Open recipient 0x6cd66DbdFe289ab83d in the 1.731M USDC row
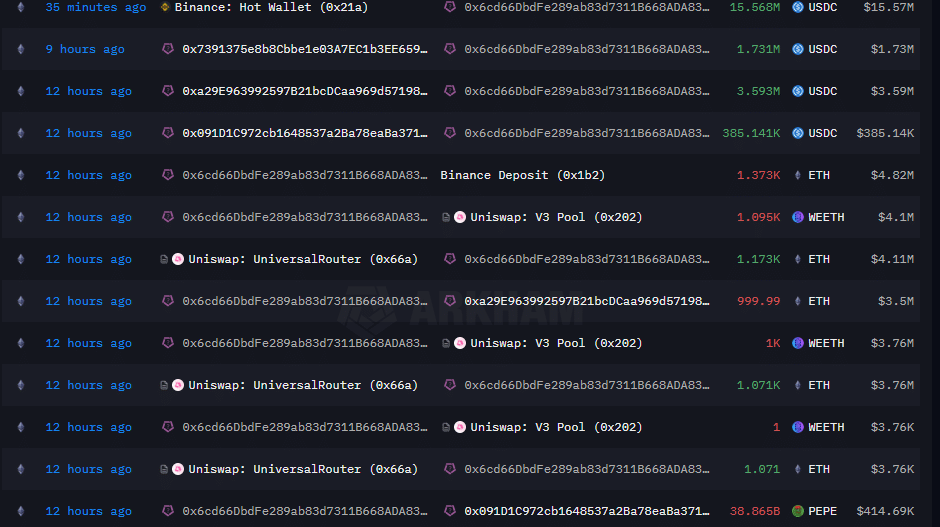Viewport: 940px width, 527px height. pyautogui.click(x=586, y=49)
